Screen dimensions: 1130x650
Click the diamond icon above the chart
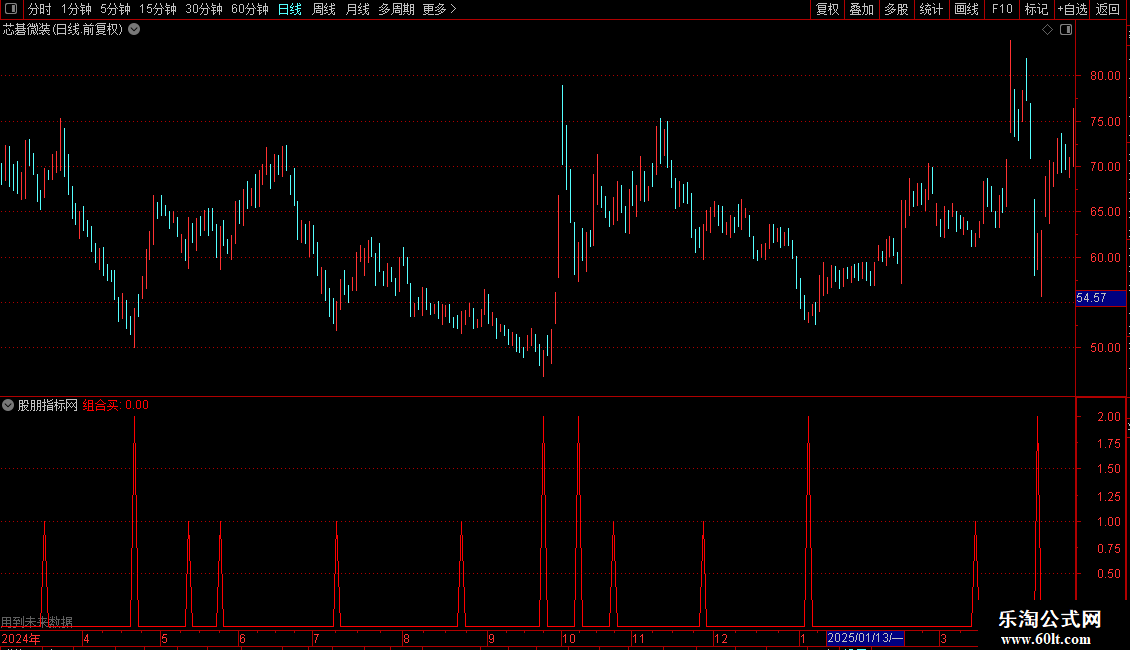[x=1047, y=30]
